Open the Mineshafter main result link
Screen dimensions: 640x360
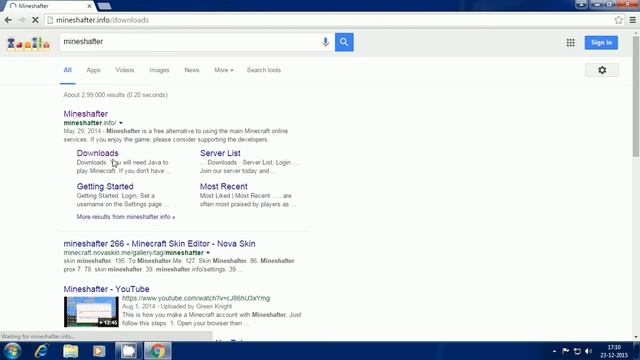(86, 114)
